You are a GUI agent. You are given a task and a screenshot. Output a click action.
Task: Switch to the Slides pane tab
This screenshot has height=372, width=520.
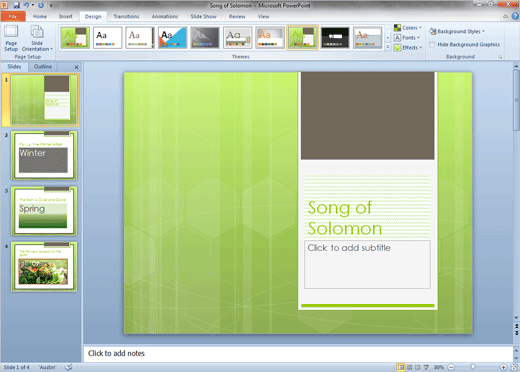click(14, 67)
